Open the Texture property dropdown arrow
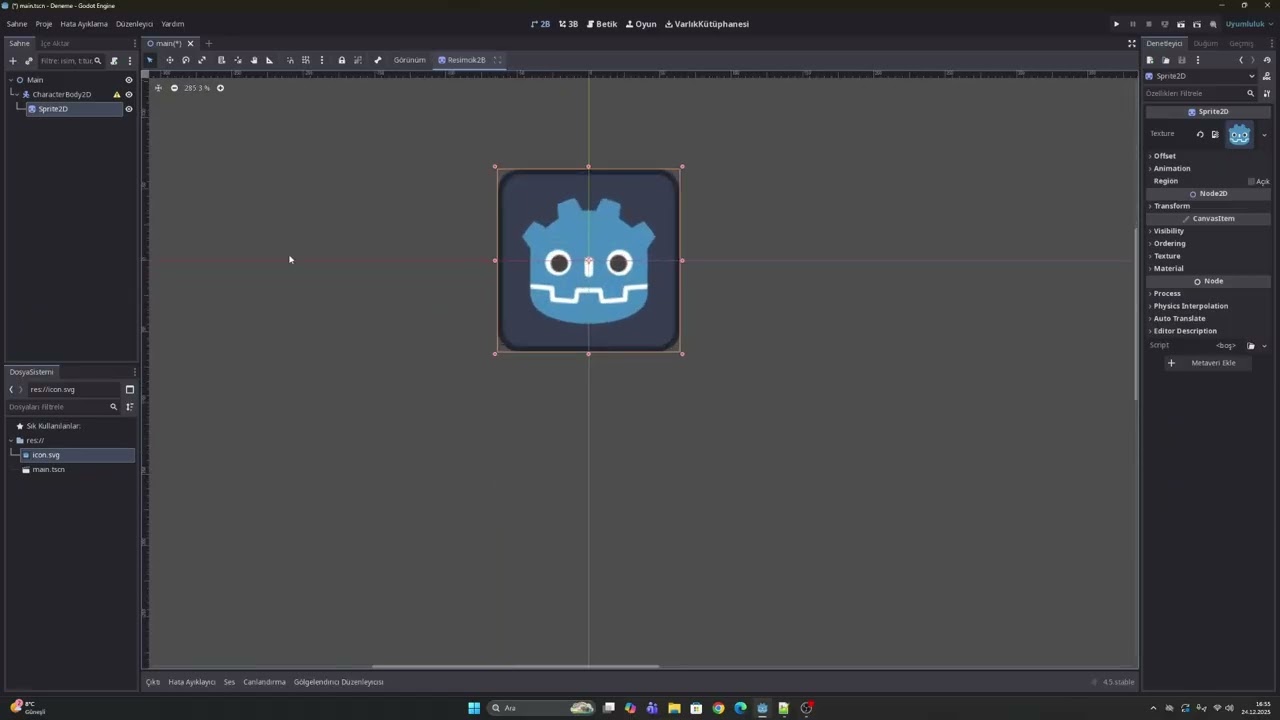Viewport: 1280px width, 720px height. pos(1264,135)
